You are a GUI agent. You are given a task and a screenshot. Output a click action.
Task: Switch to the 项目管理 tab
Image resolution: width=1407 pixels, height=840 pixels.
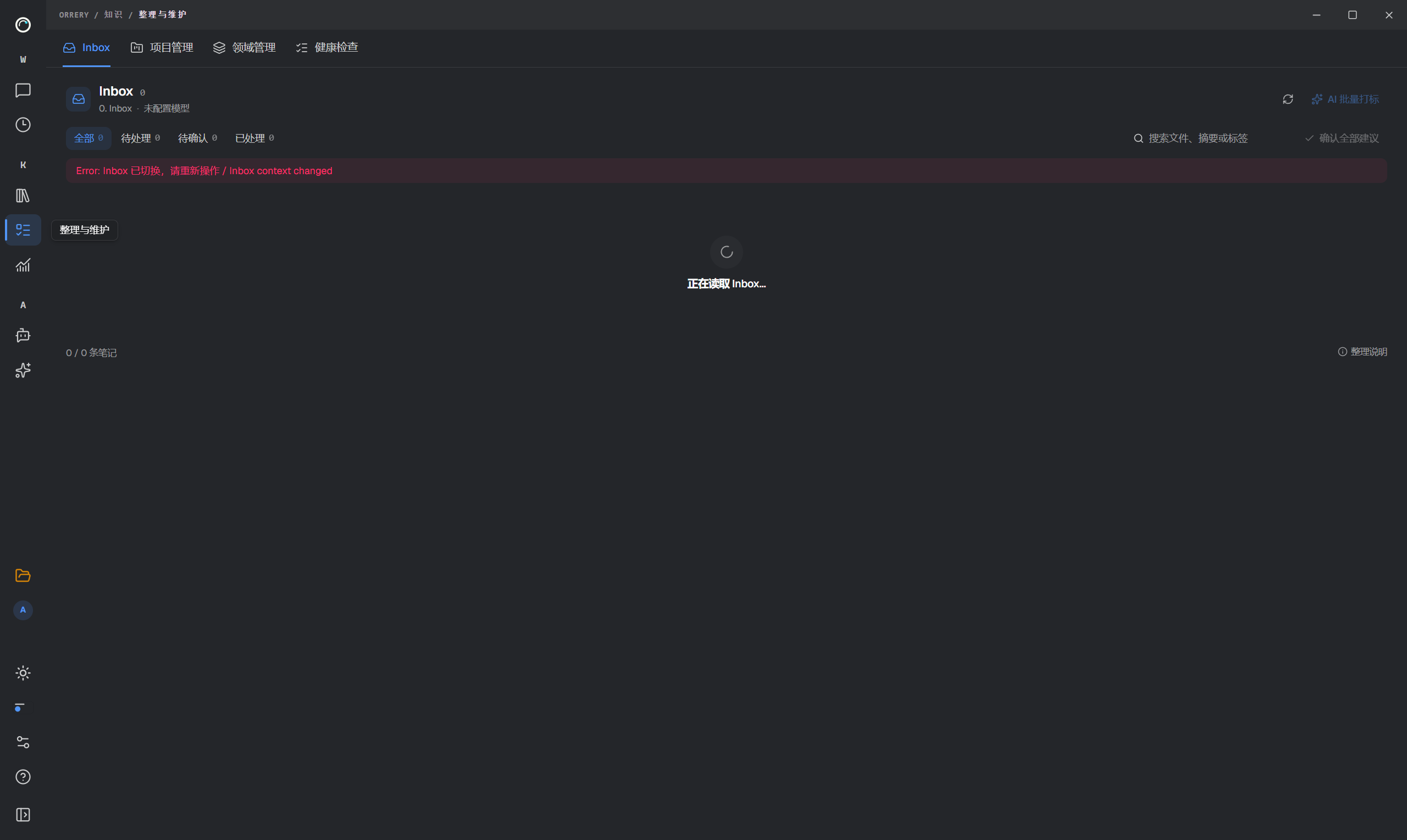click(162, 48)
